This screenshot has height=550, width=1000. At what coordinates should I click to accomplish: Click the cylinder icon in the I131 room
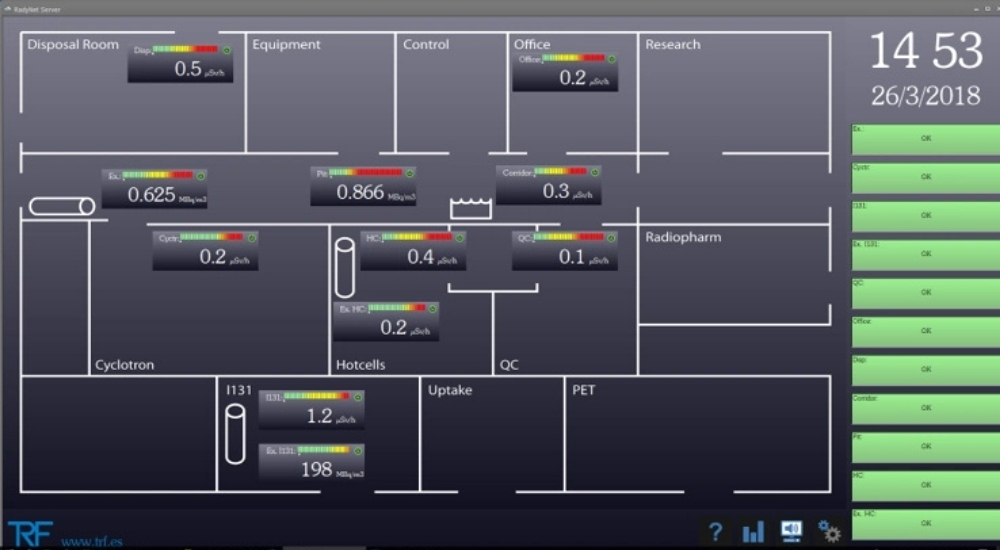pos(235,433)
